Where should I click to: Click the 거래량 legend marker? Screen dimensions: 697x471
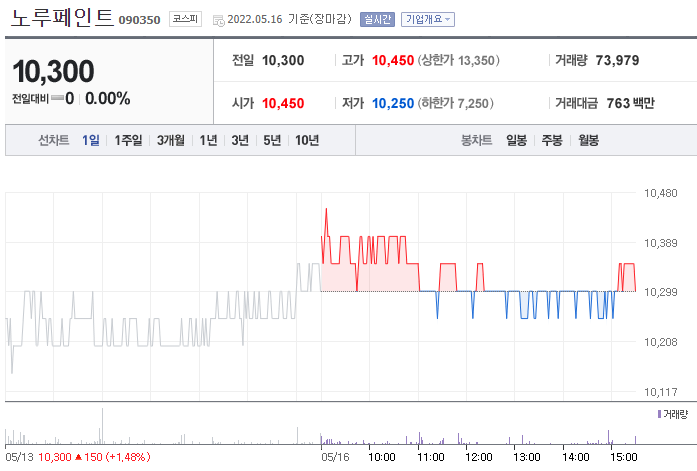[x=659, y=414]
